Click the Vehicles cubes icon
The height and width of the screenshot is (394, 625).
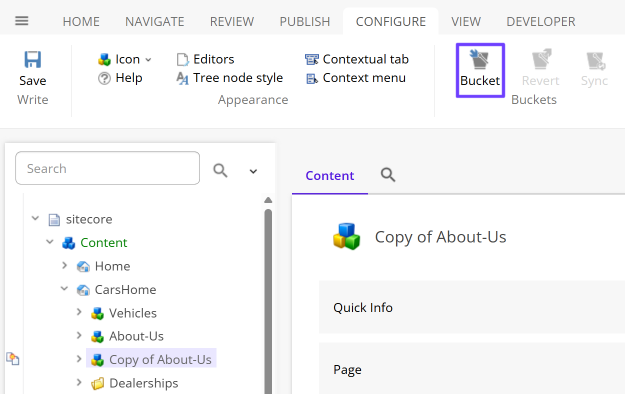point(97,313)
